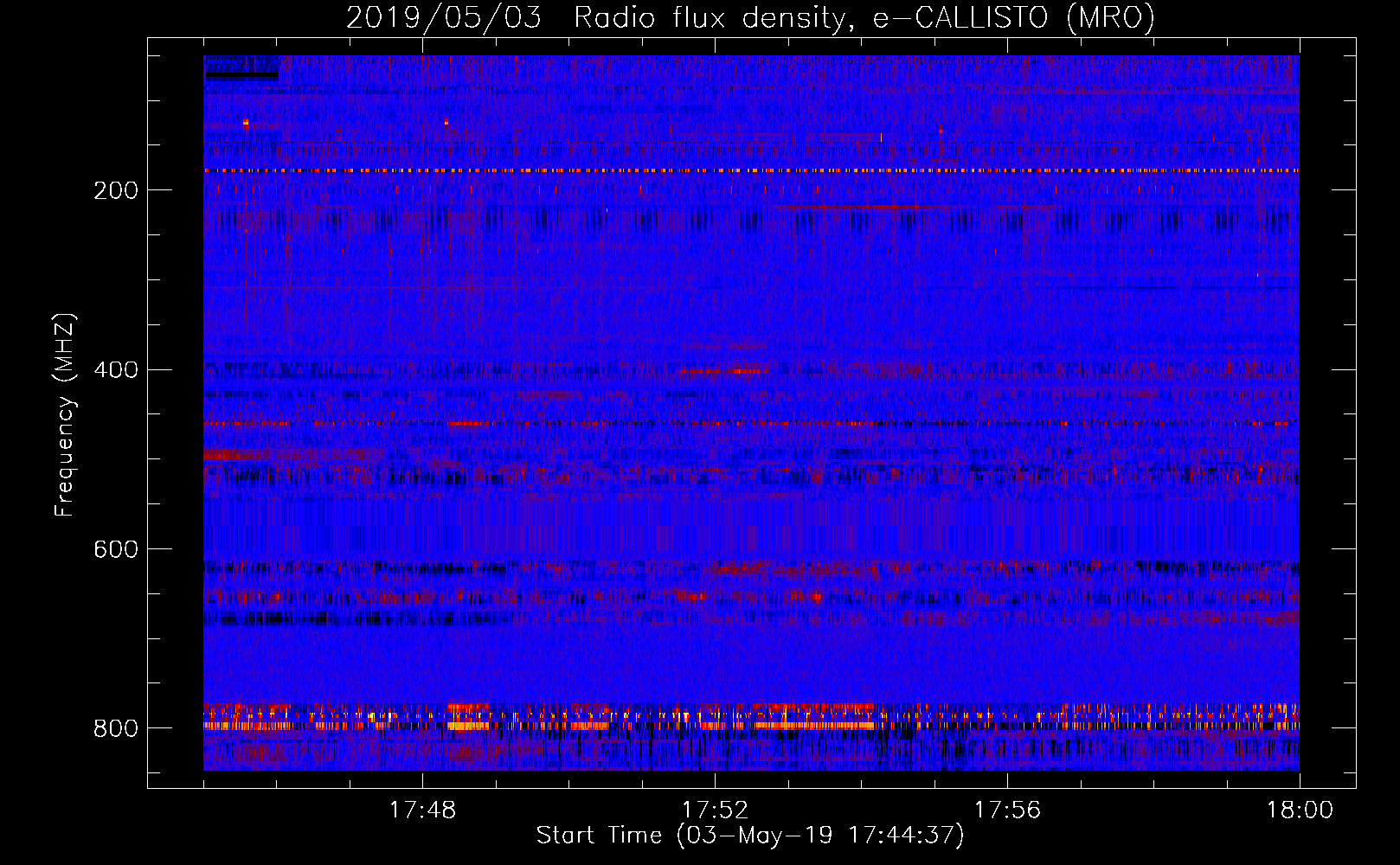Click the 400 frequency tick label
Viewport: 1400px width, 865px height.
pyautogui.click(x=116, y=370)
